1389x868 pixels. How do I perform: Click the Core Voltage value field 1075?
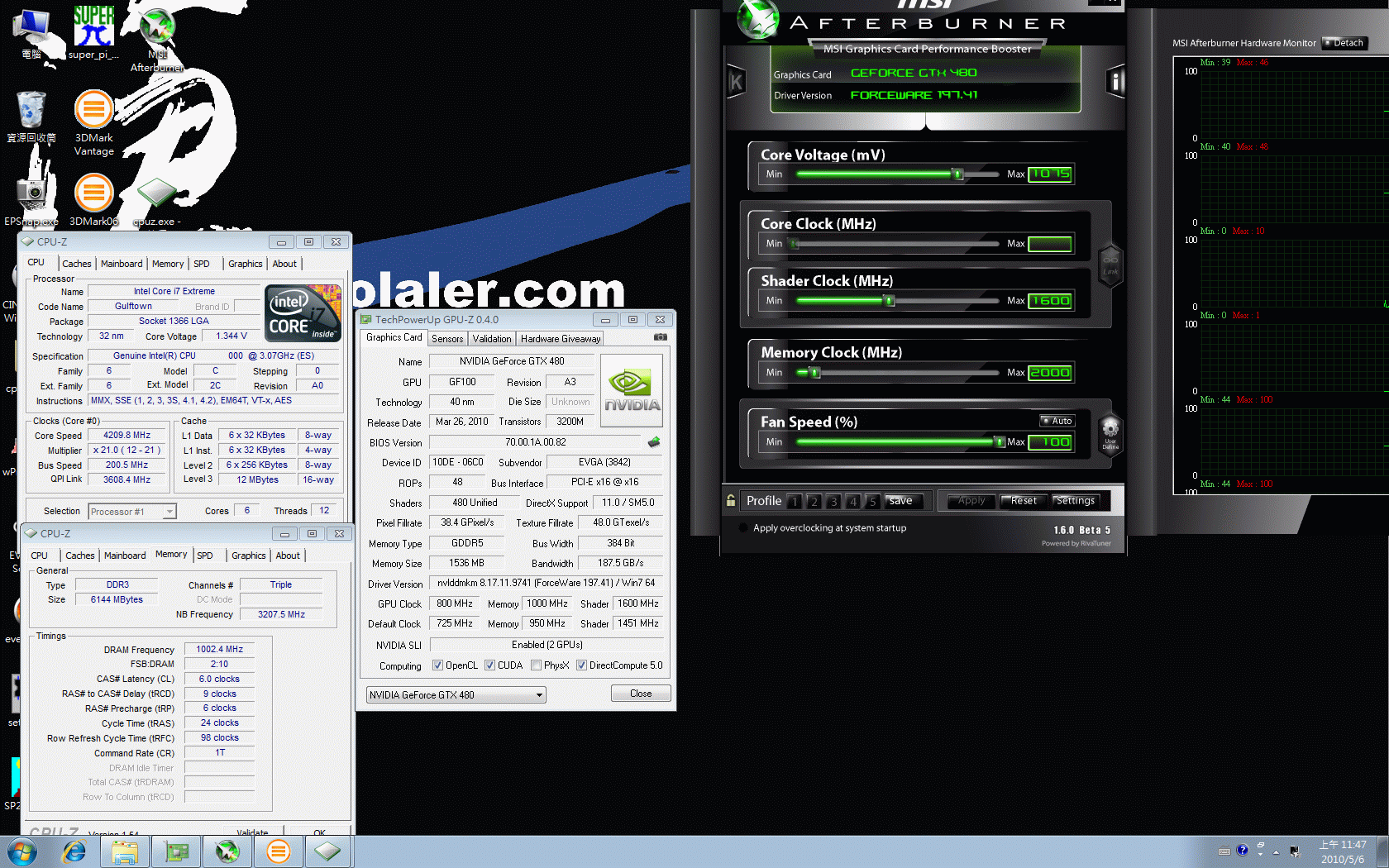(1050, 174)
